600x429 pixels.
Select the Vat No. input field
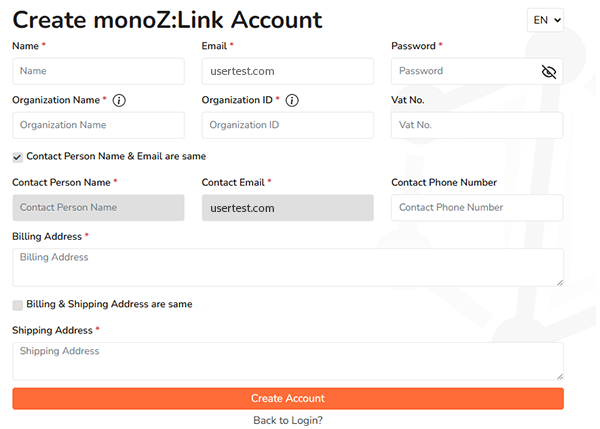tap(477, 125)
